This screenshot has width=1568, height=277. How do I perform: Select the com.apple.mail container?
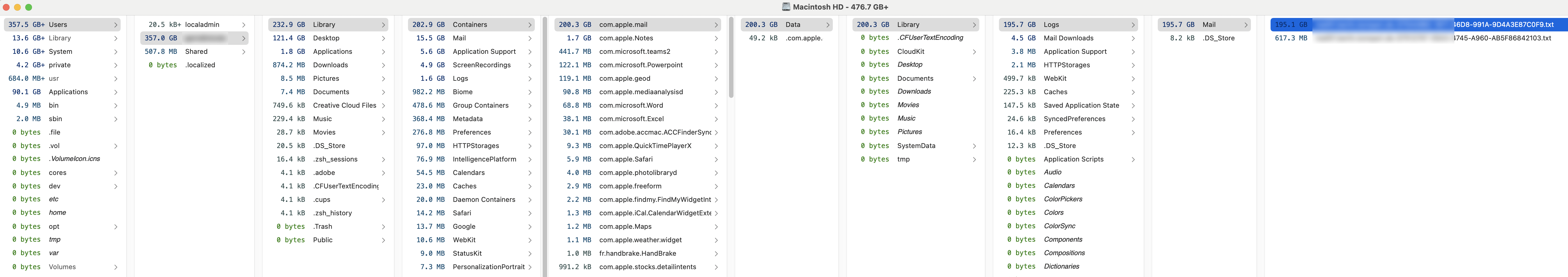point(637,25)
